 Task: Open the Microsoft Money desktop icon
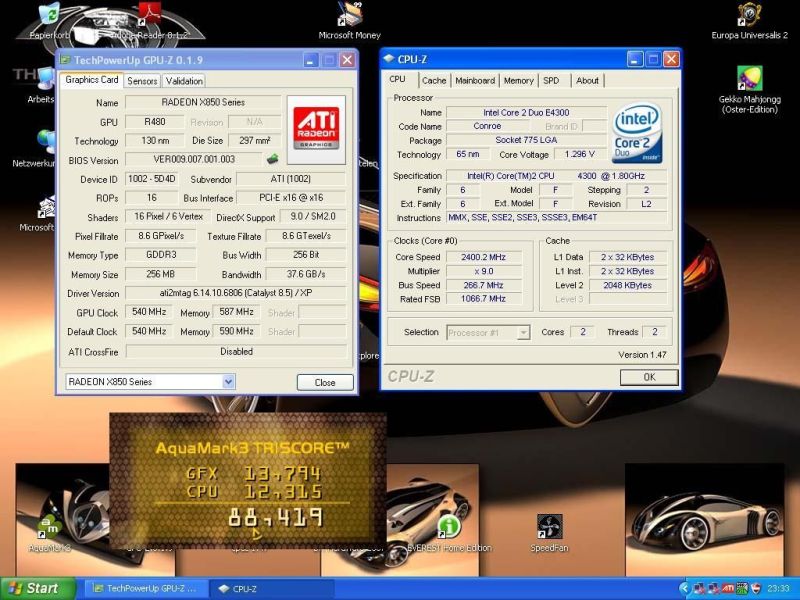[x=349, y=21]
